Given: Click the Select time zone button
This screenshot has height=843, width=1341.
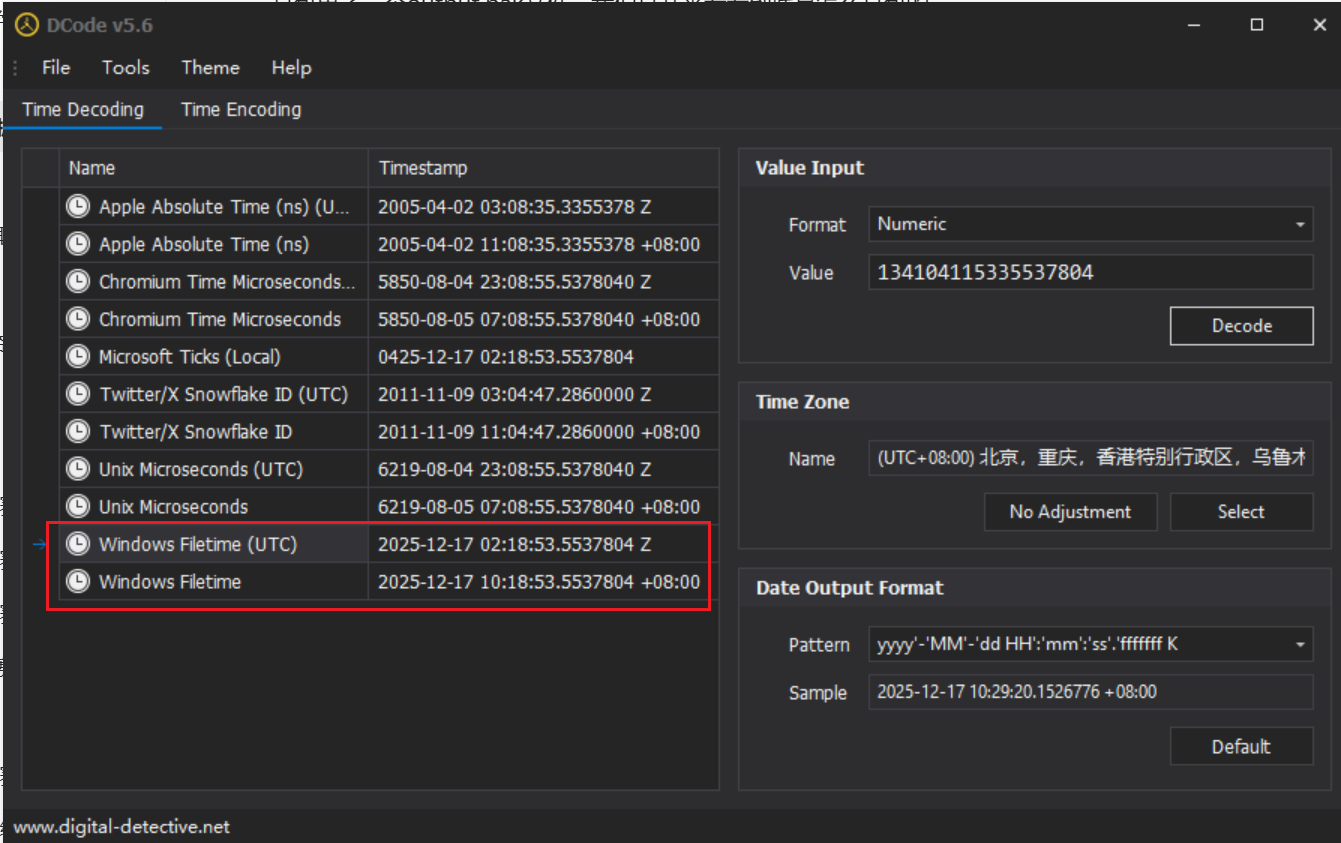Looking at the screenshot, I should (1241, 512).
